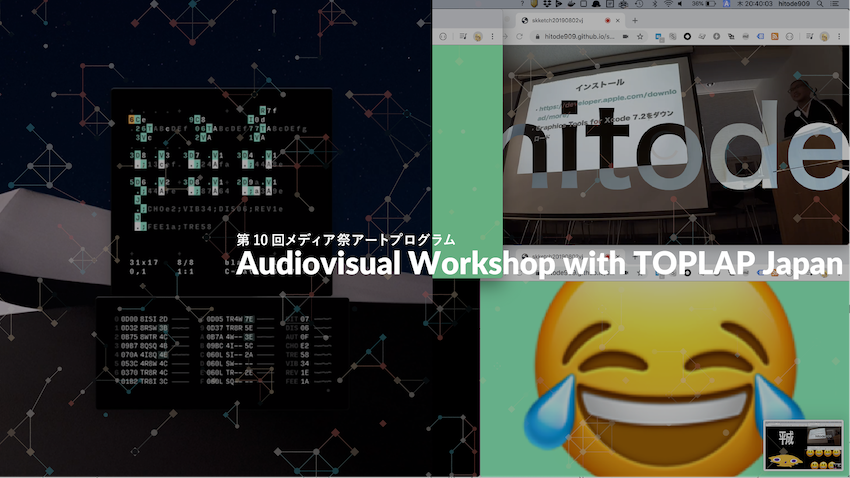Click the Dropbox icon in the macOS menu bar
Screen dimensions: 850x478
click(546, 4)
